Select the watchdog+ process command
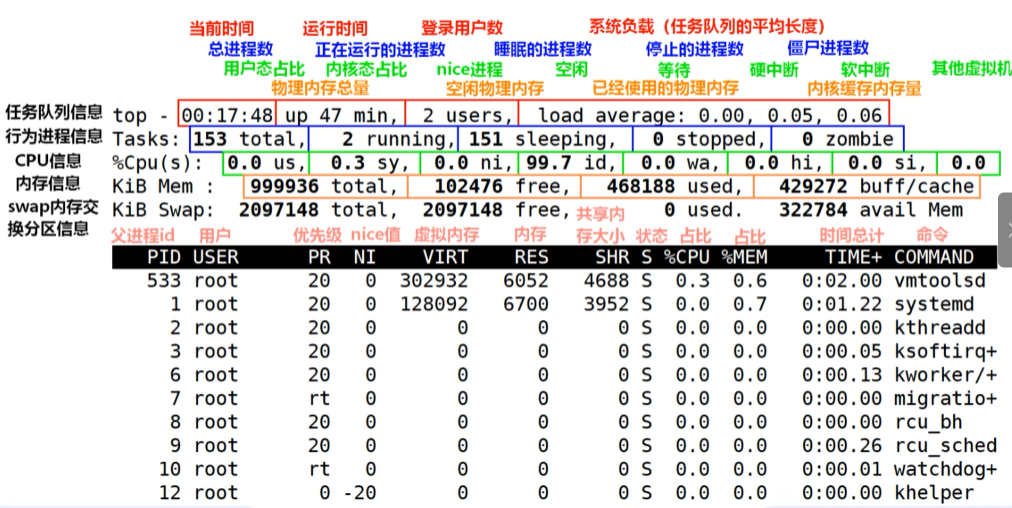The image size is (1012, 508). [x=946, y=469]
